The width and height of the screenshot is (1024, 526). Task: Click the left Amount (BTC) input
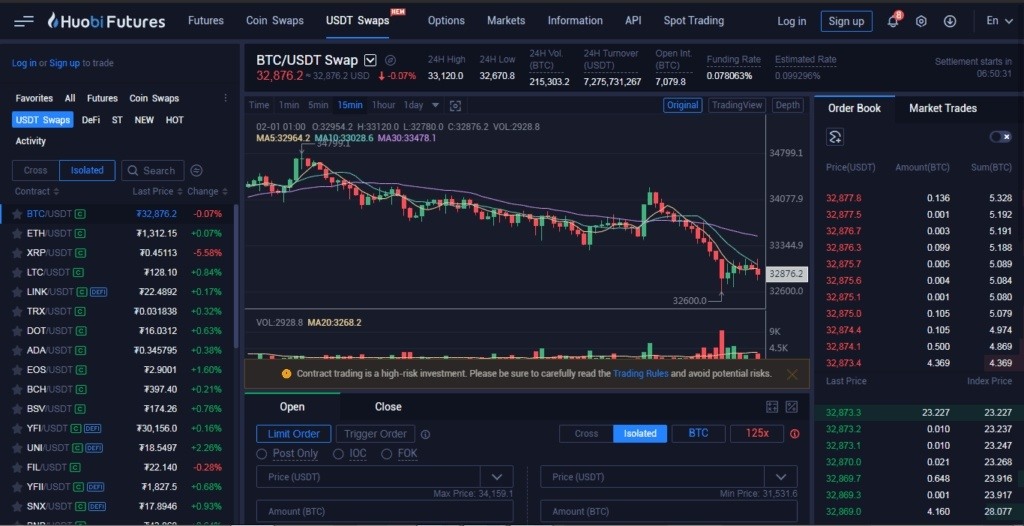pyautogui.click(x=385, y=511)
